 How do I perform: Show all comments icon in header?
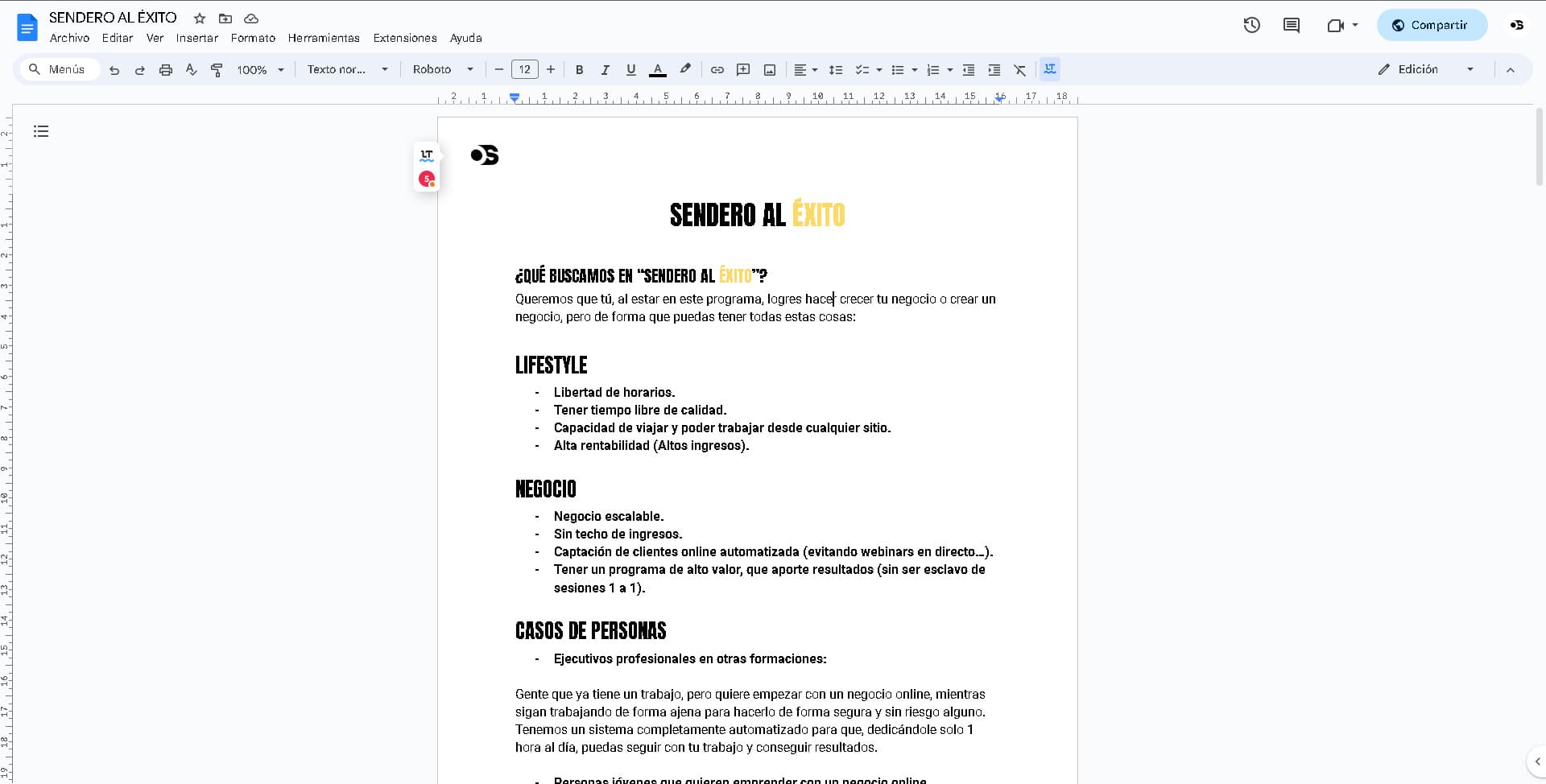click(x=1292, y=25)
